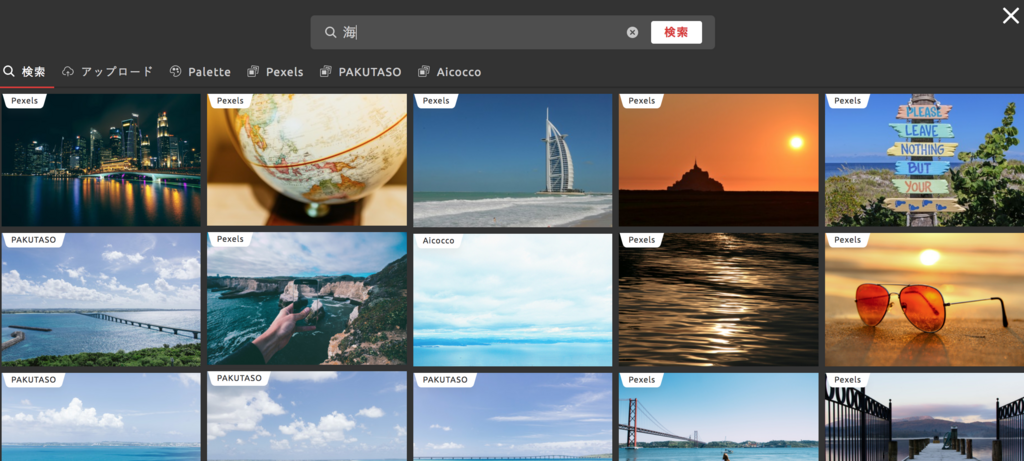Select the dark rippling water photo
The image size is (1024, 461).
pos(718,300)
